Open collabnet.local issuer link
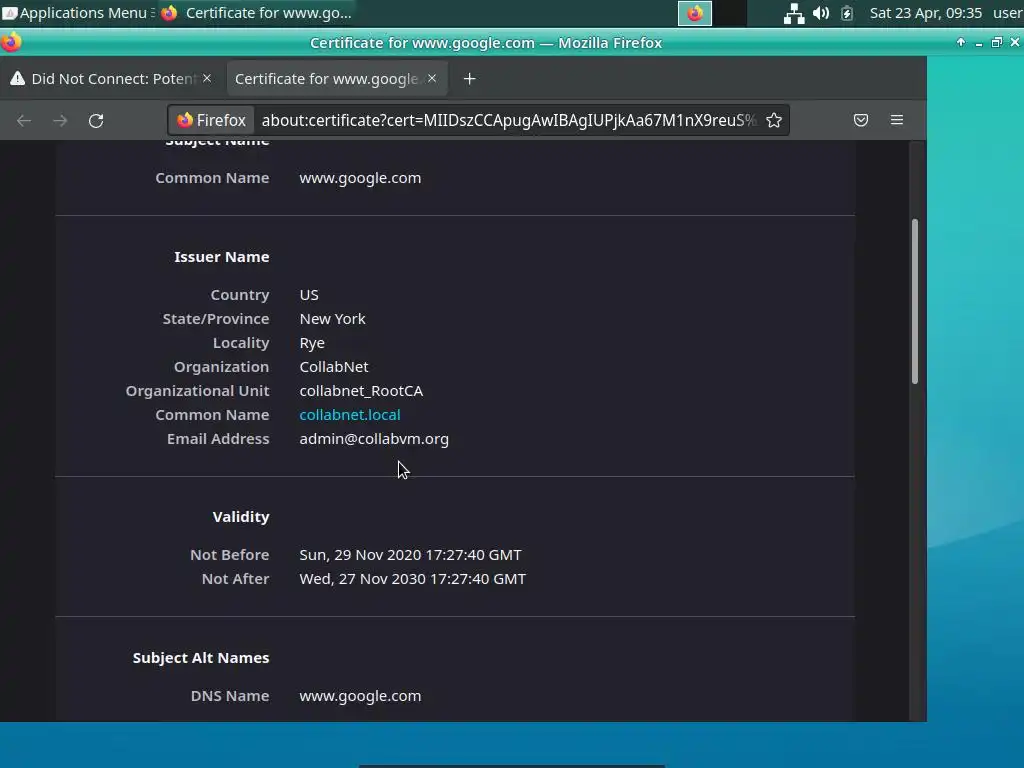Screen dimensions: 1024x768 (350, 415)
